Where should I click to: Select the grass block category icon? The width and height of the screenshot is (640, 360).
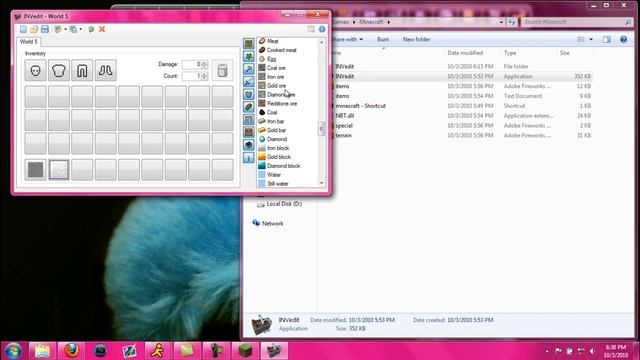[x=249, y=43]
